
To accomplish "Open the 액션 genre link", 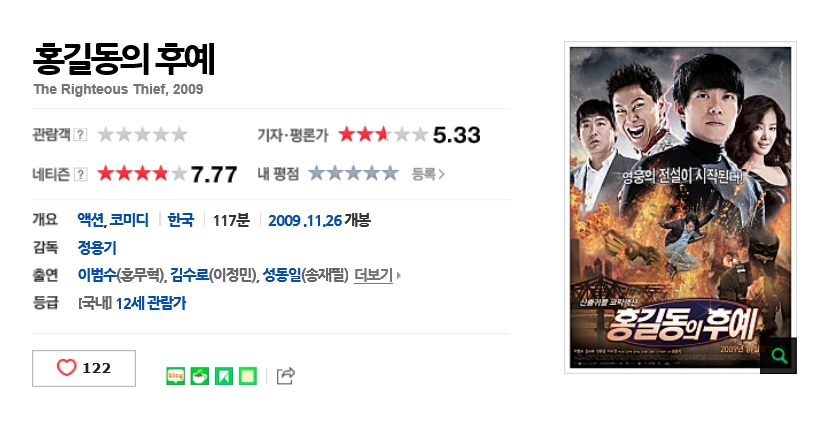I will (91, 220).
